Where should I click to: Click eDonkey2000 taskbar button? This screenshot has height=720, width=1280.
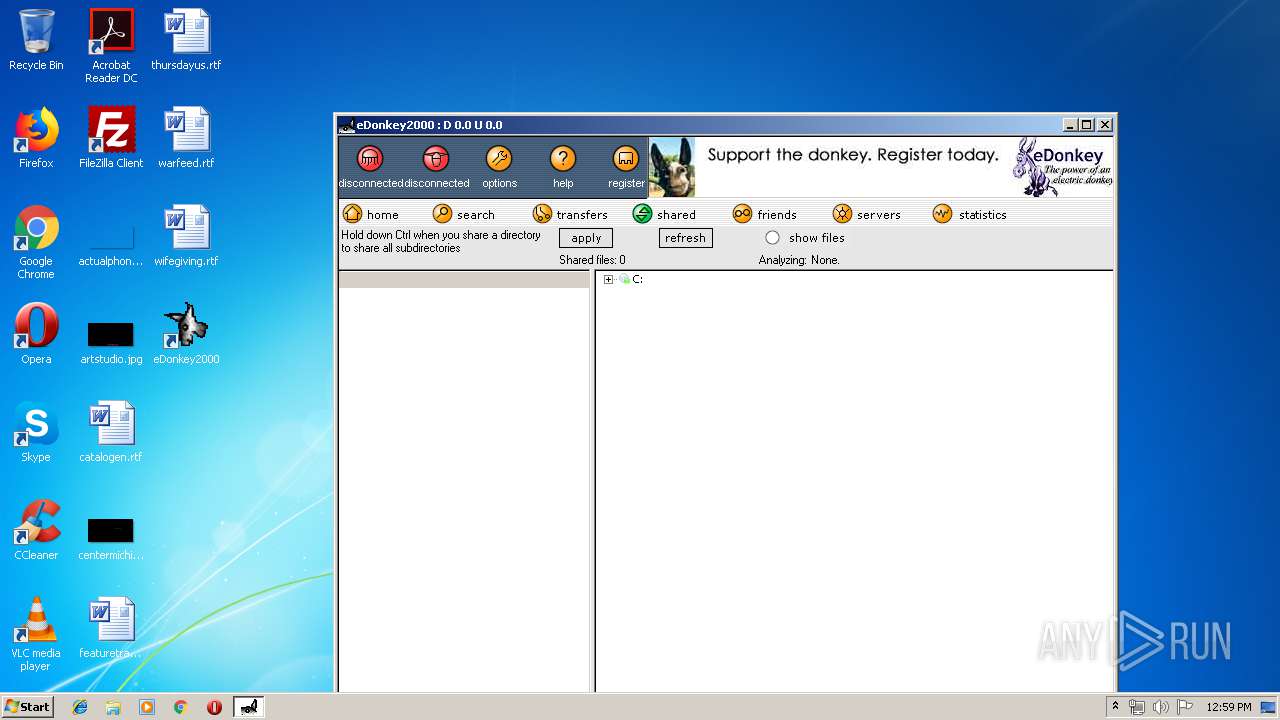pos(249,707)
